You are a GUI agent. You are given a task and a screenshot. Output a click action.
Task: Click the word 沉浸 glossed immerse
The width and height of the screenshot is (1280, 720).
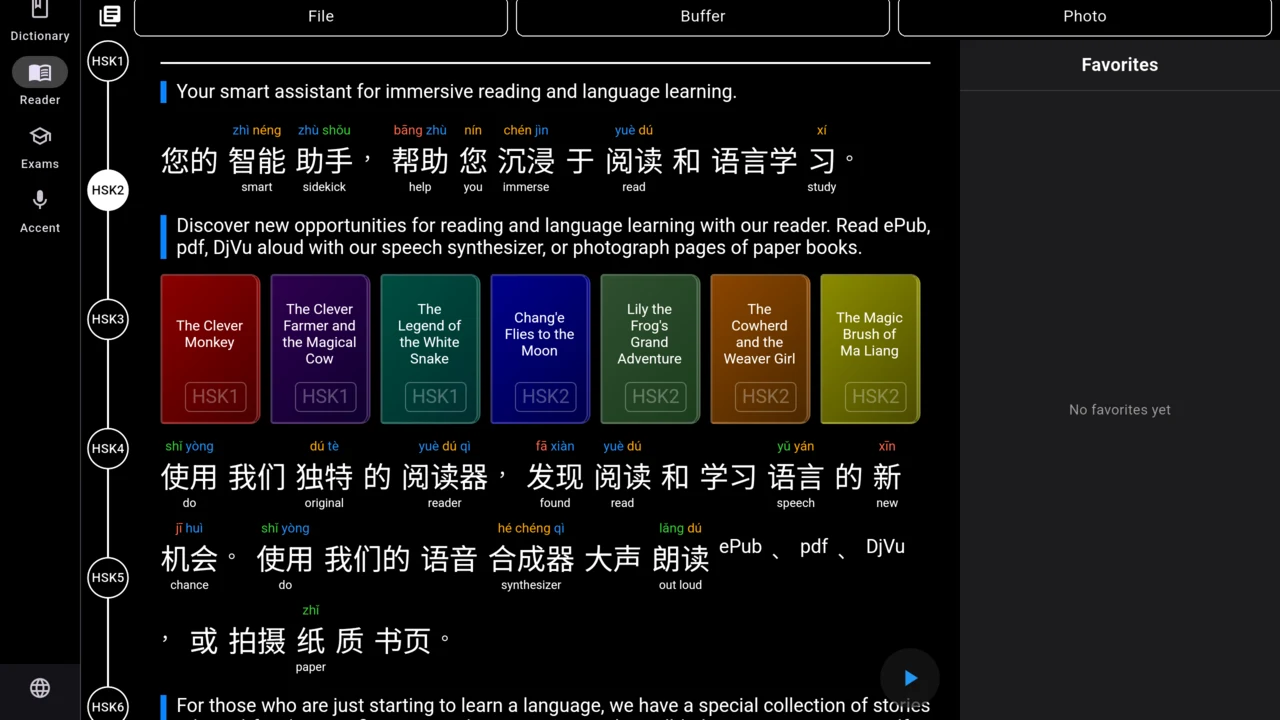[x=526, y=160]
